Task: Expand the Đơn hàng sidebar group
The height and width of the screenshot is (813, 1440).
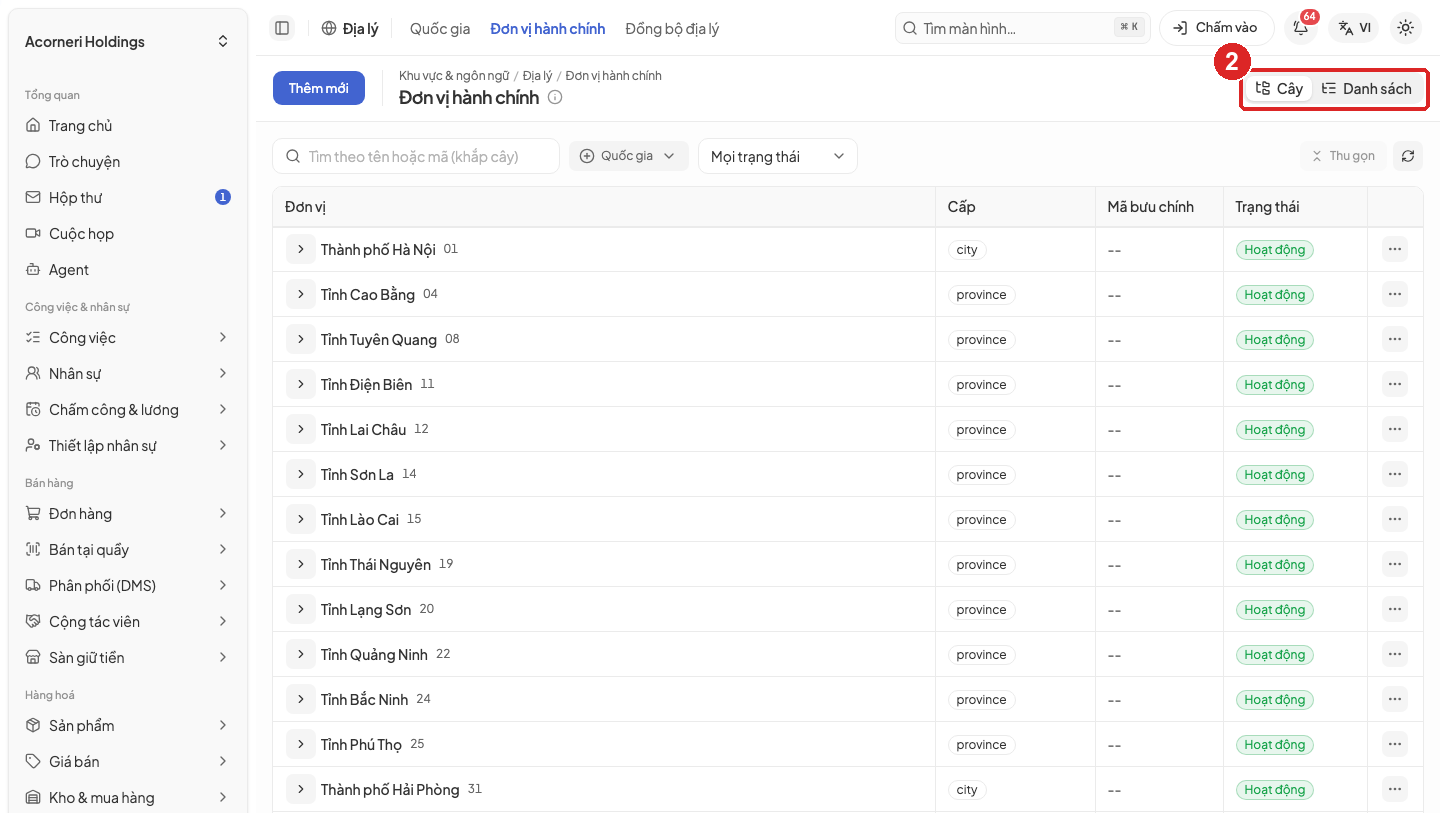Action: tap(128, 514)
